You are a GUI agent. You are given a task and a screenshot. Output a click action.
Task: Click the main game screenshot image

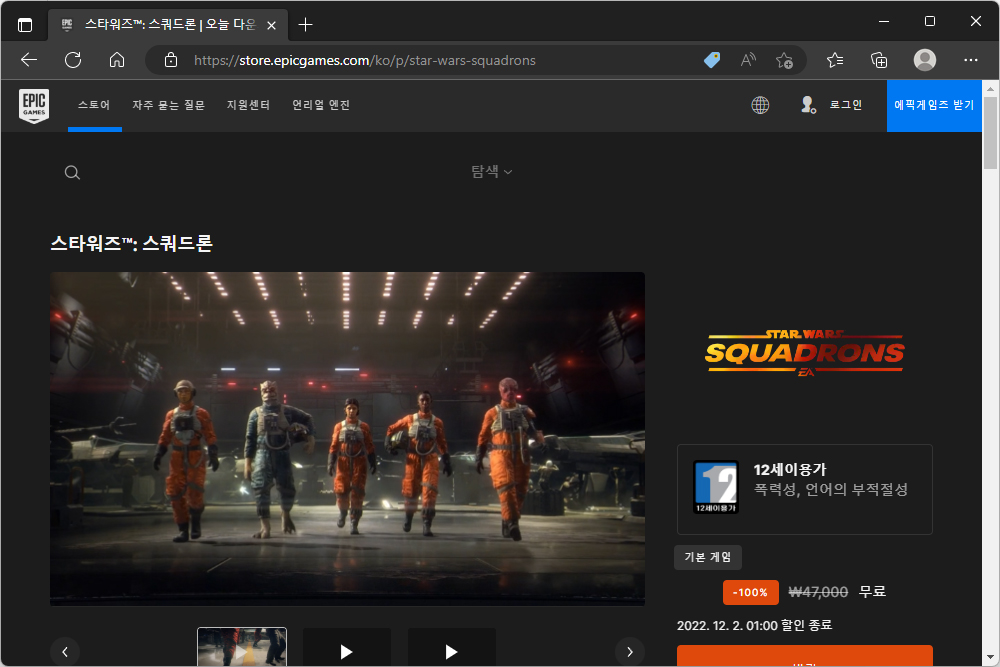point(348,439)
